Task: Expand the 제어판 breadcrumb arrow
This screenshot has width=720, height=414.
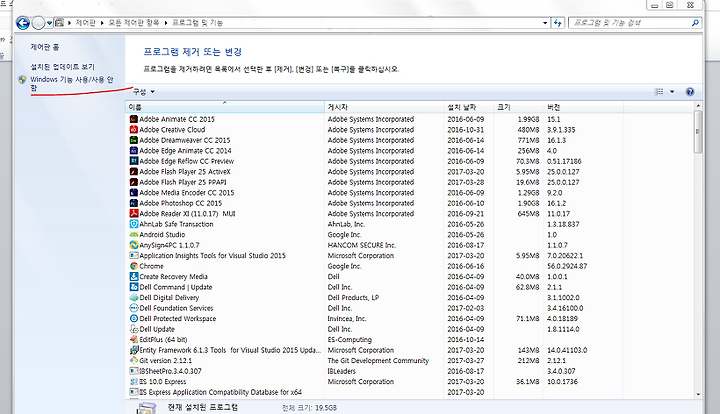Action: (x=101, y=22)
